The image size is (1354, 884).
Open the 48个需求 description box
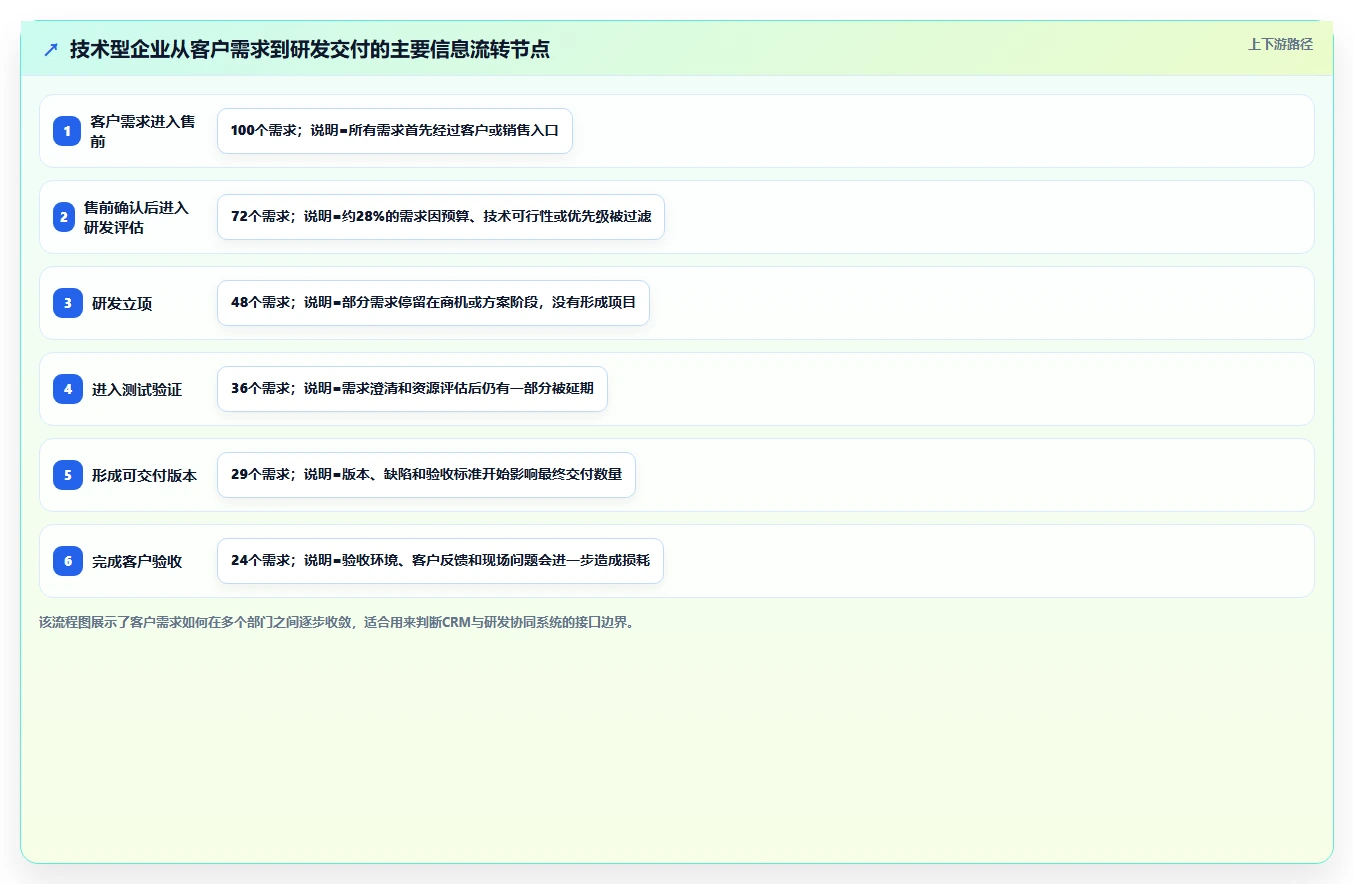433,303
